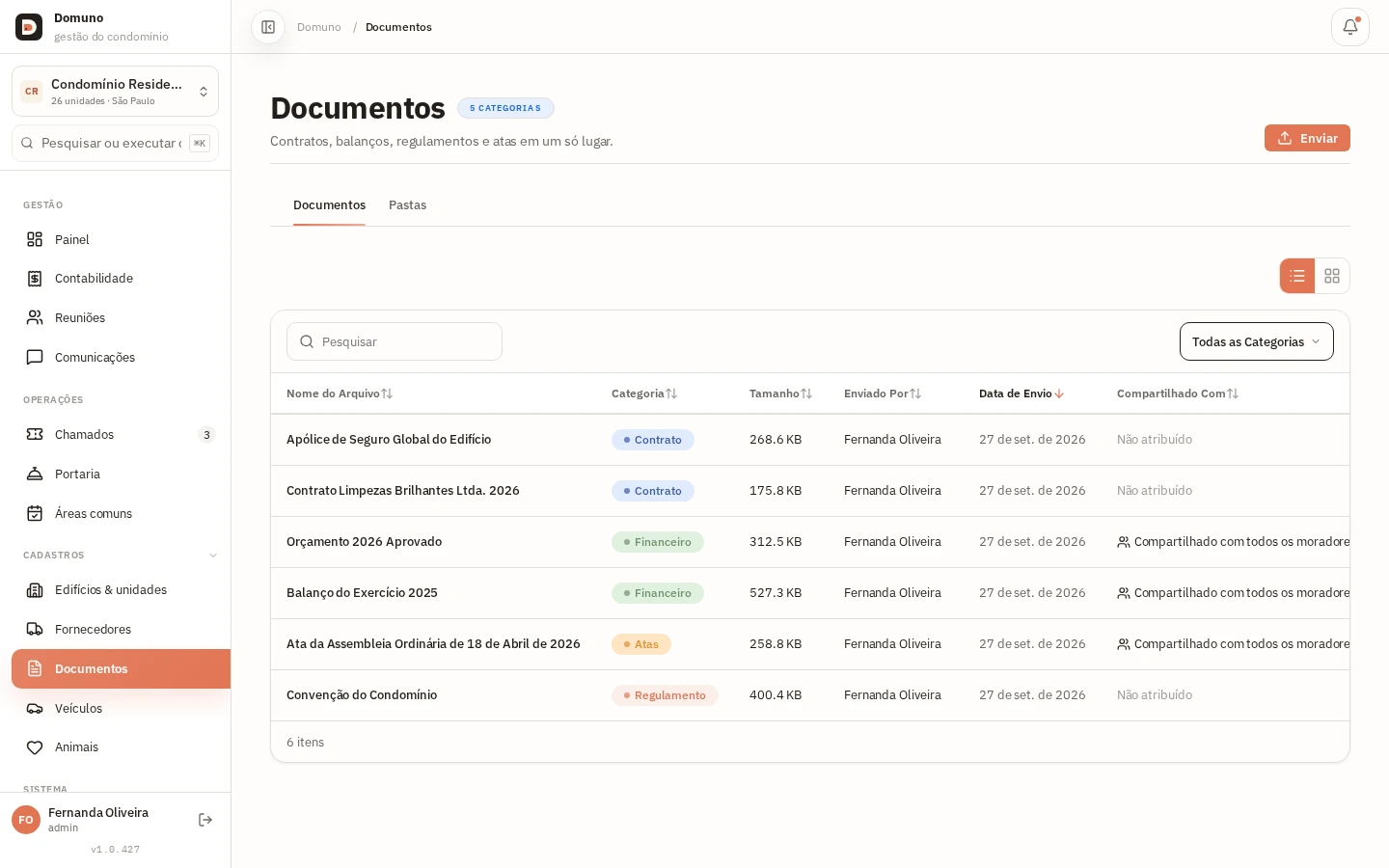Open the Condomínio Residencial switcher
The width and height of the screenshot is (1389, 868).
pyautogui.click(x=116, y=92)
